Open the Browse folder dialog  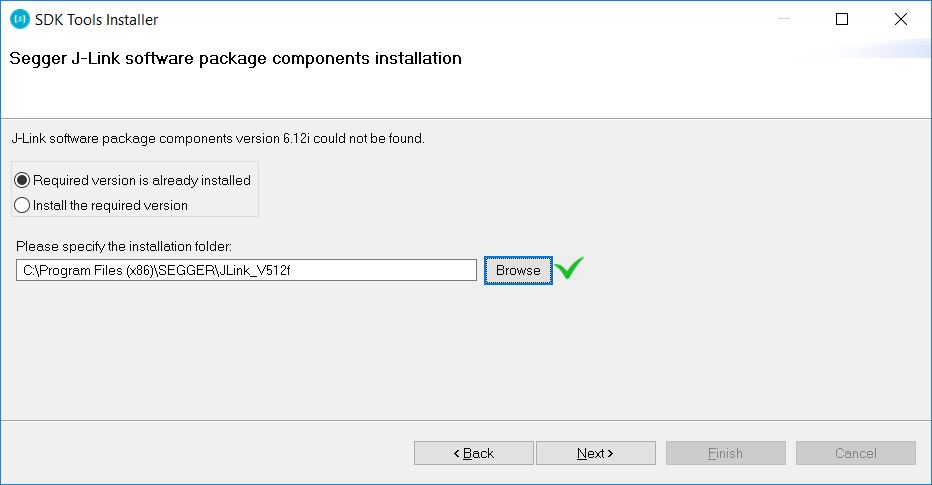pyautogui.click(x=518, y=270)
